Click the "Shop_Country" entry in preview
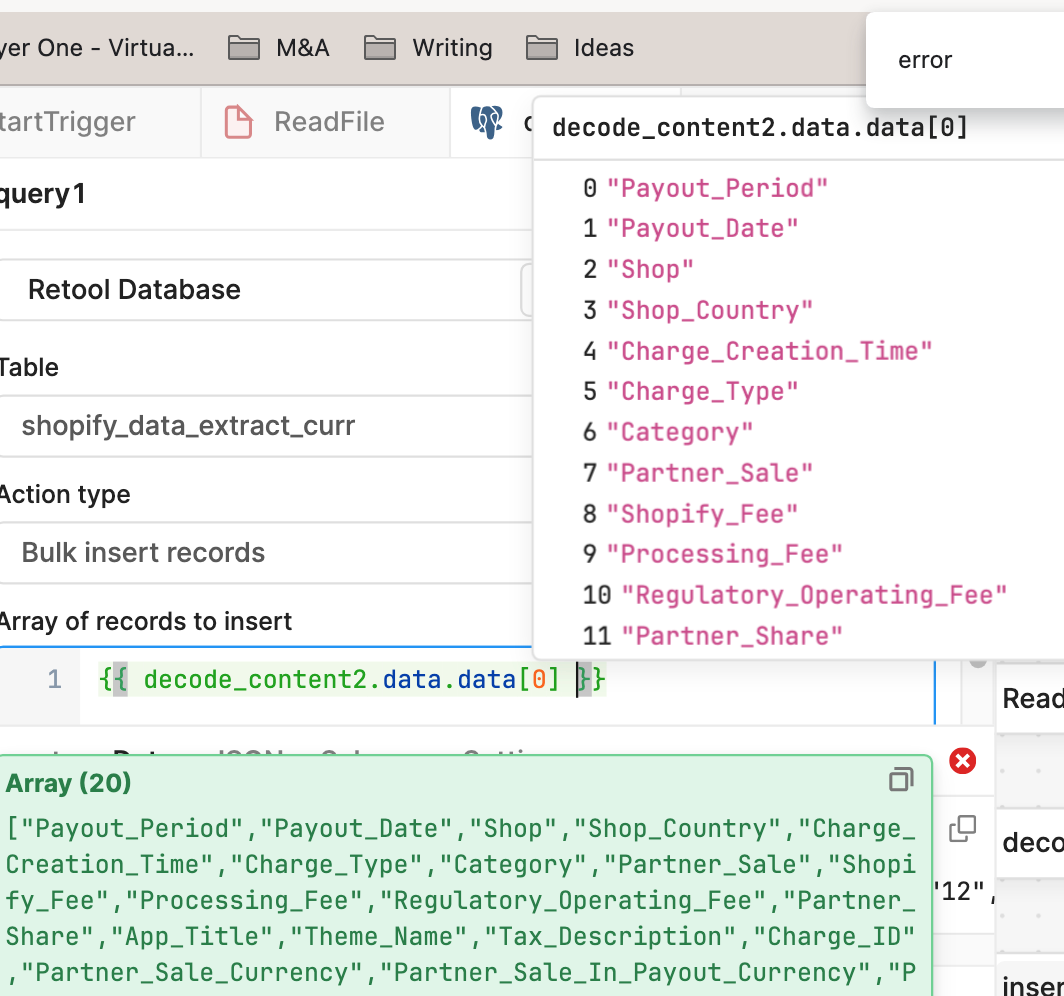Image resolution: width=1064 pixels, height=996 pixels. pos(710,310)
